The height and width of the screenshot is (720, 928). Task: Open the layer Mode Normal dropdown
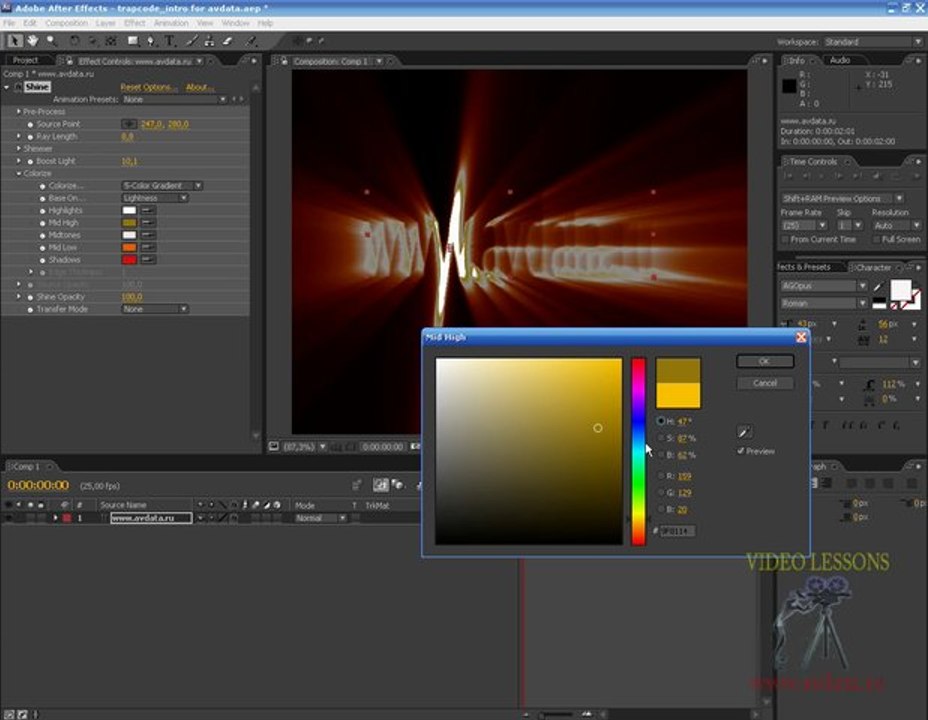point(320,518)
